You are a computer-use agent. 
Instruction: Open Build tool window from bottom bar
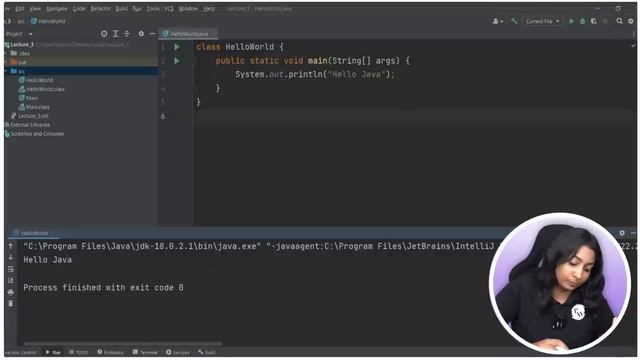207,352
